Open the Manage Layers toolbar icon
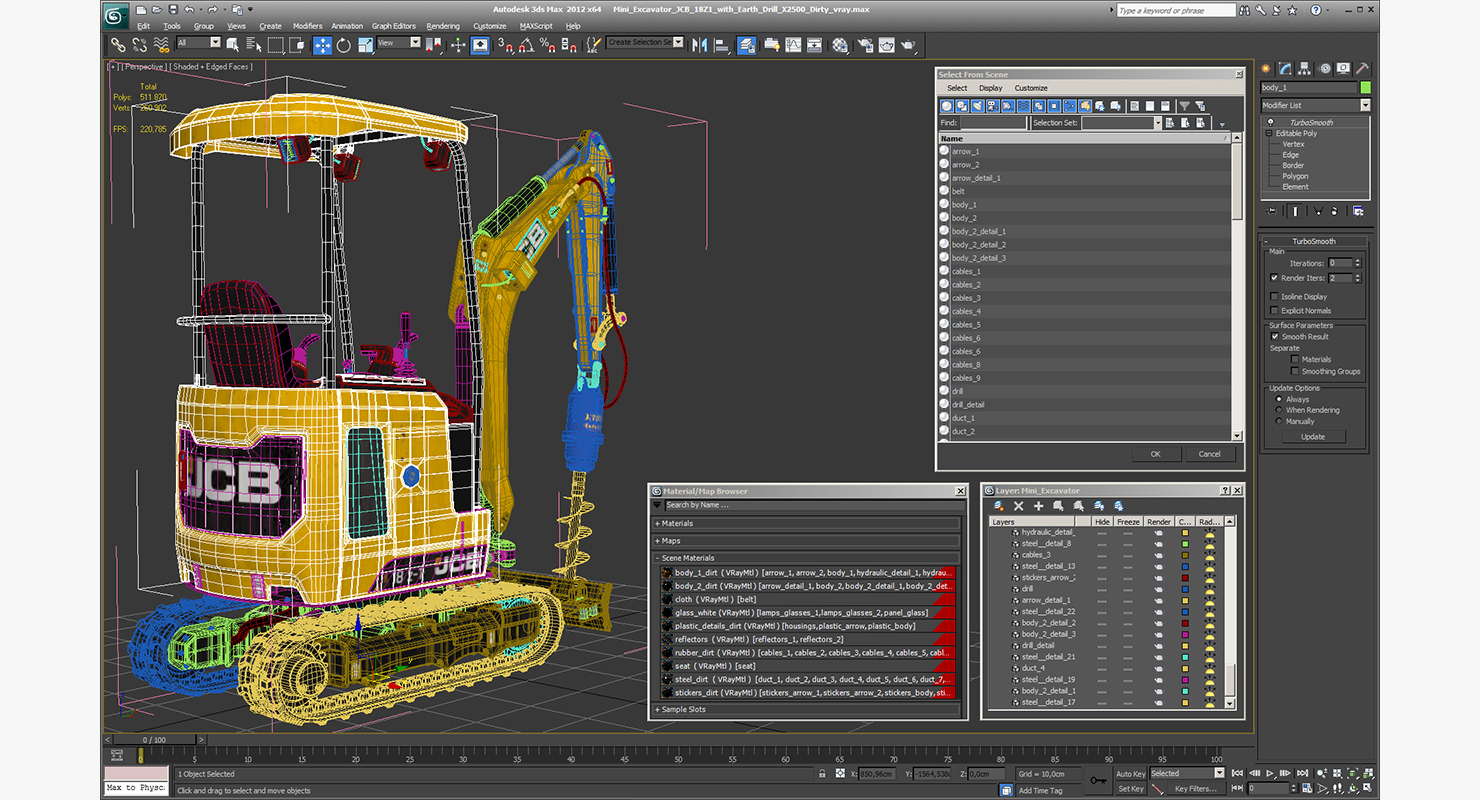Screen dimensions: 1480x800 747,45
